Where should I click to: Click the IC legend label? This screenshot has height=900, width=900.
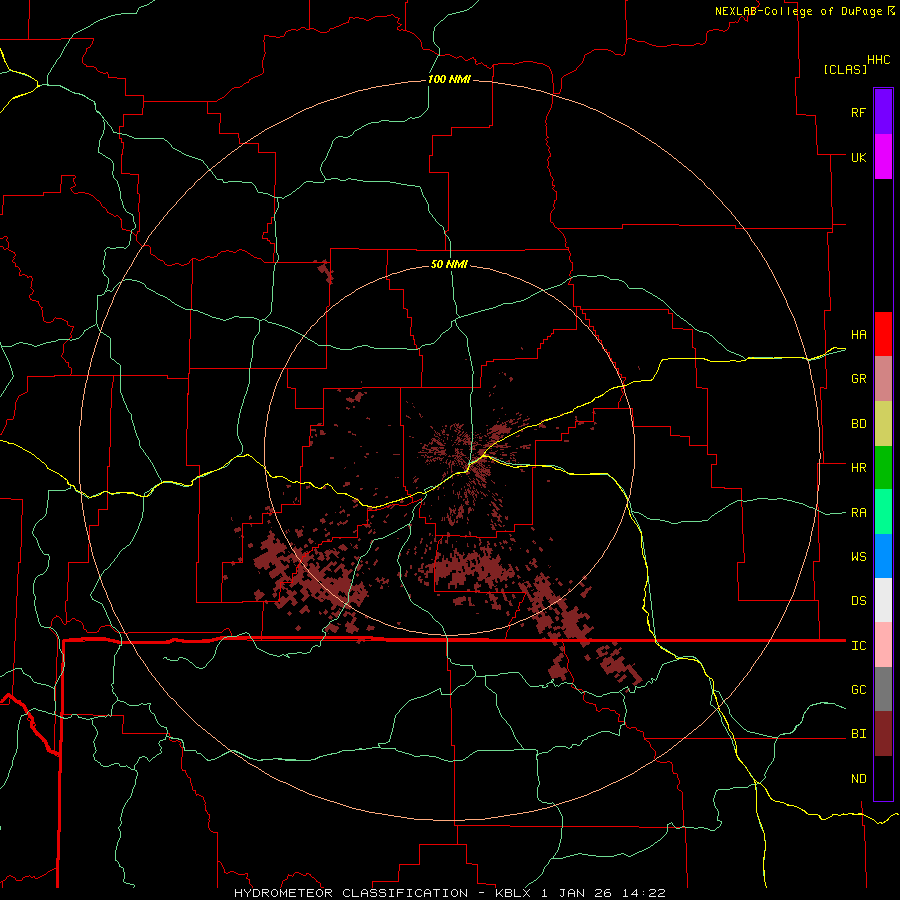tap(858, 646)
